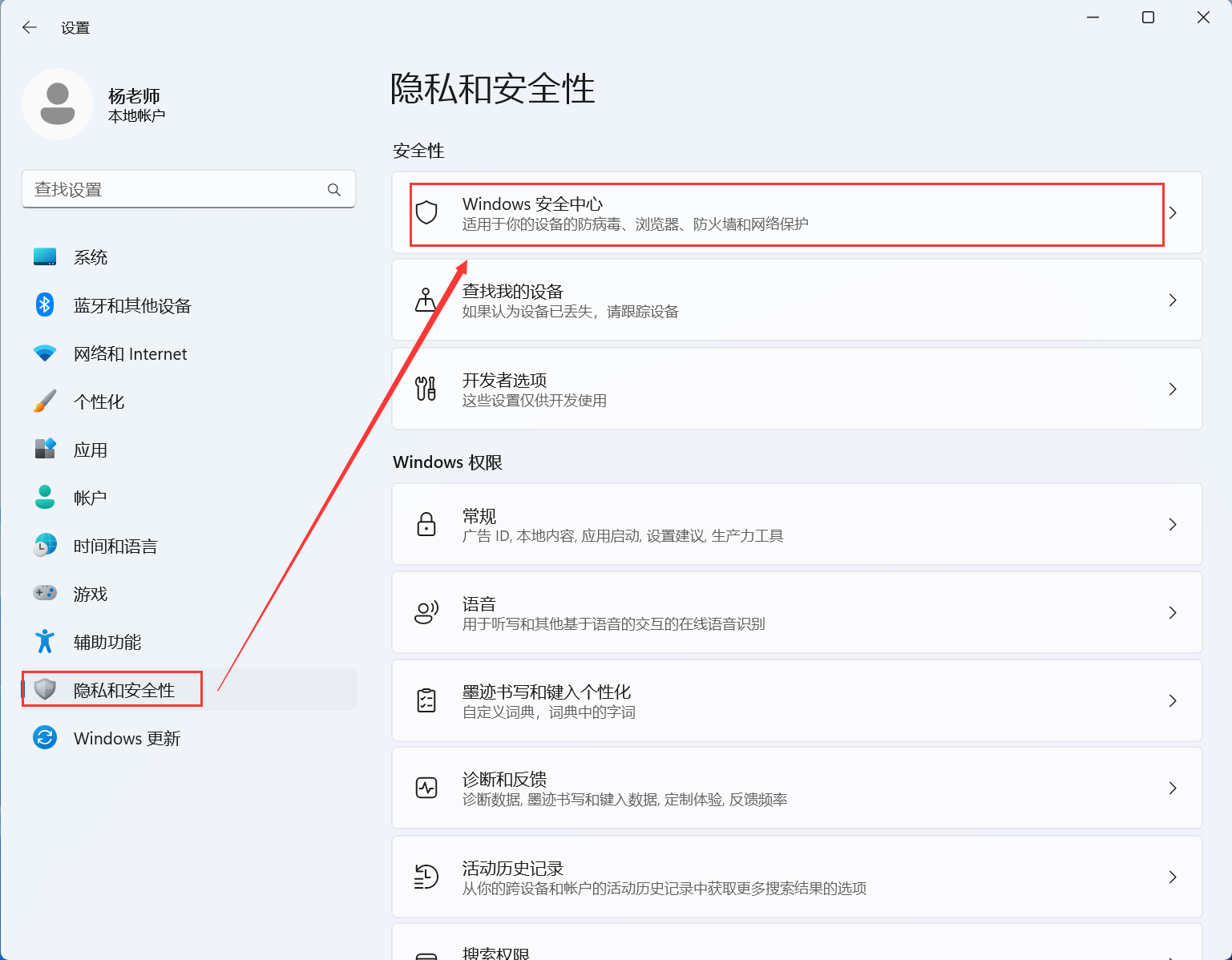Expand 常规 chevron arrow
Image resolution: width=1232 pixels, height=960 pixels.
(1173, 524)
